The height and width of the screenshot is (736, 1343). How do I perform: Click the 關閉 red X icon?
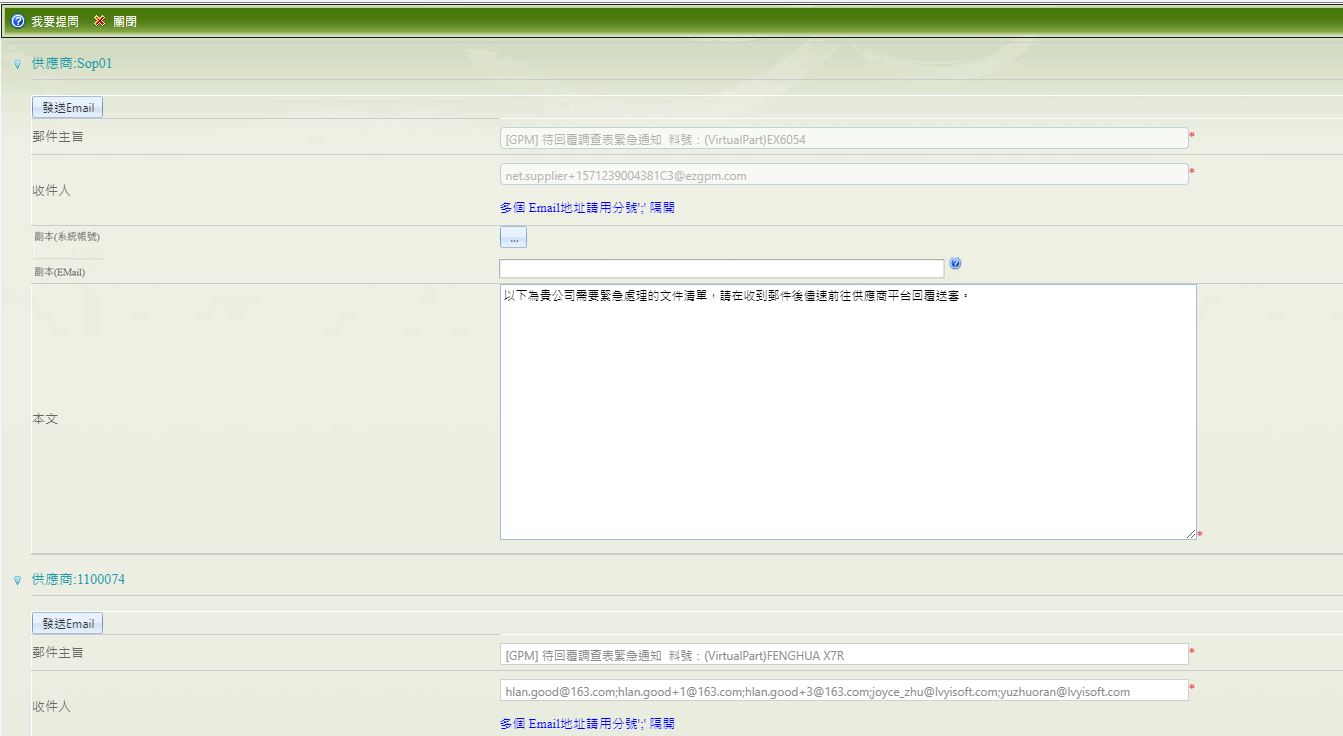point(99,21)
